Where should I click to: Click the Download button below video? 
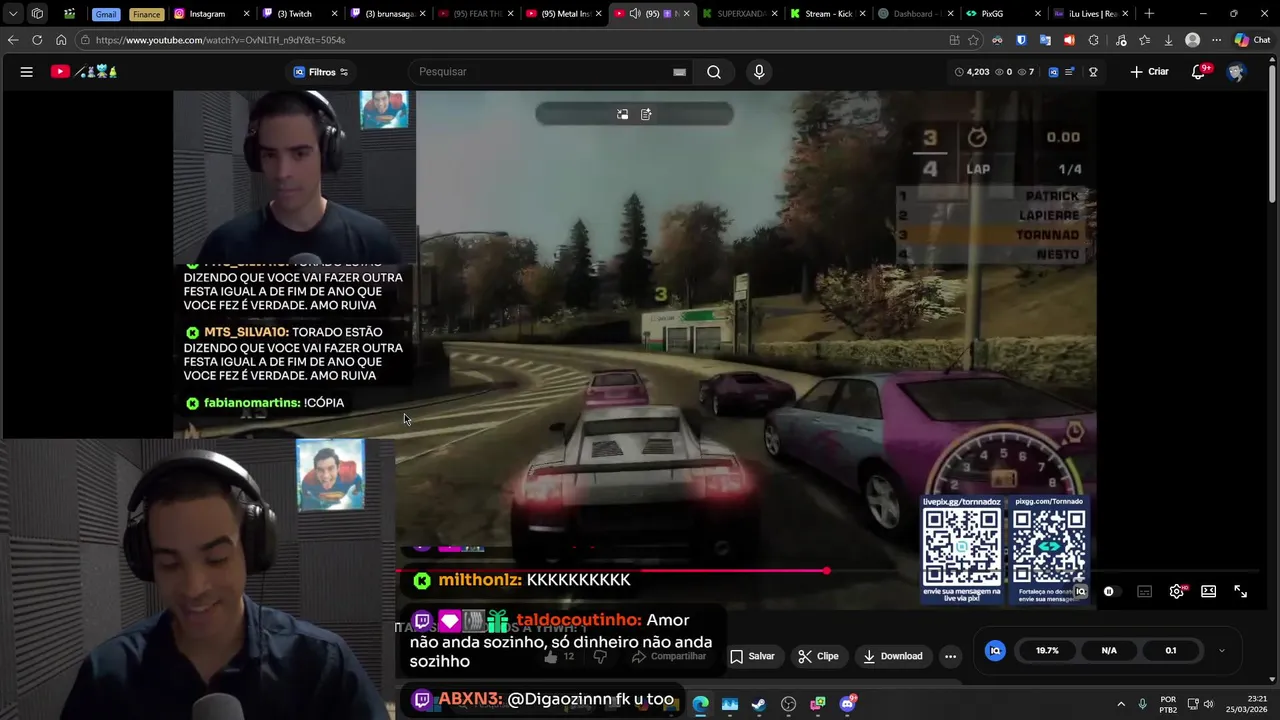pos(893,656)
